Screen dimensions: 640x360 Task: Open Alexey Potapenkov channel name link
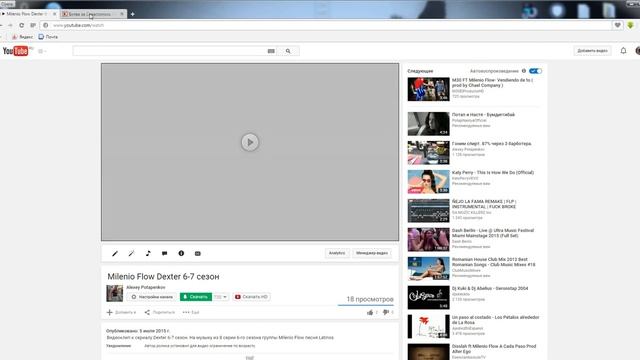point(146,287)
